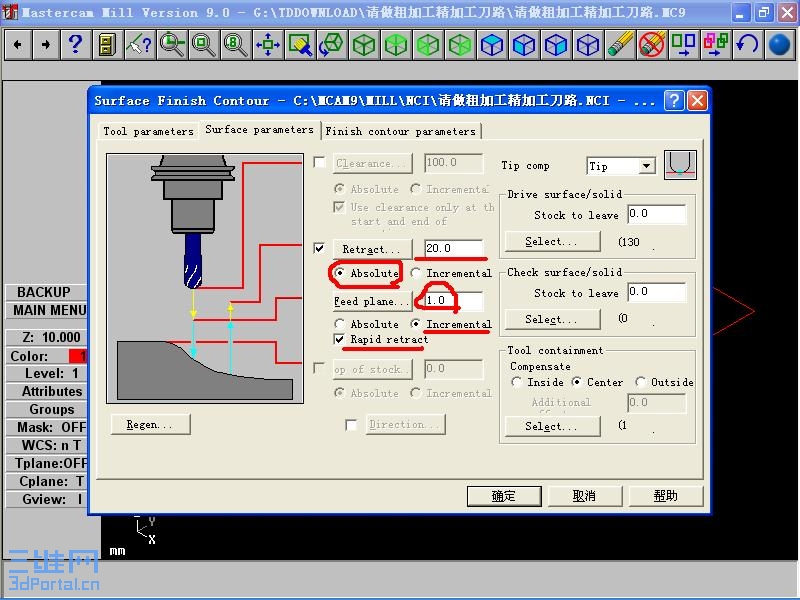Screen dimensions: 800x600
Task: Click the fourth blue Cplane cube icon
Action: (x=588, y=44)
